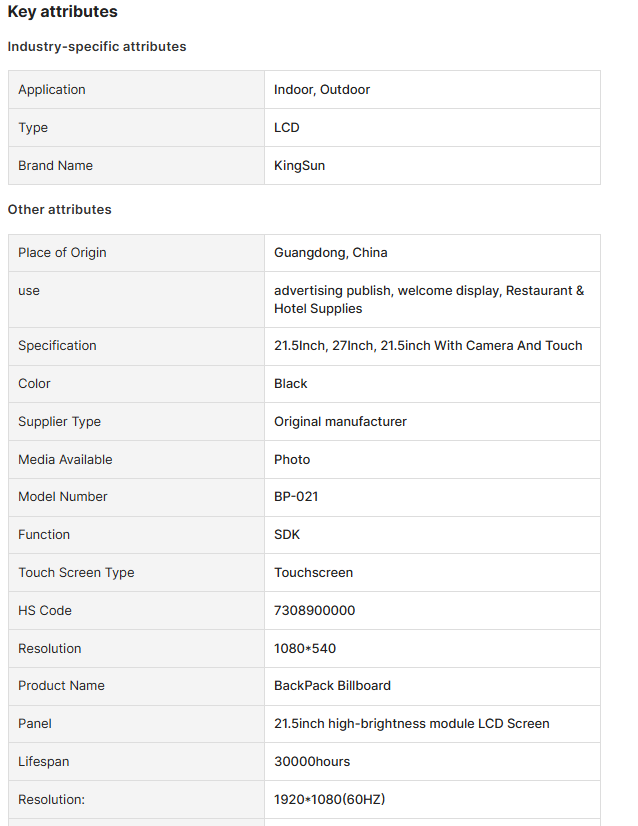Image resolution: width=638 pixels, height=826 pixels.
Task: Click the Original manufacturer supplier type value
Action: click(340, 421)
